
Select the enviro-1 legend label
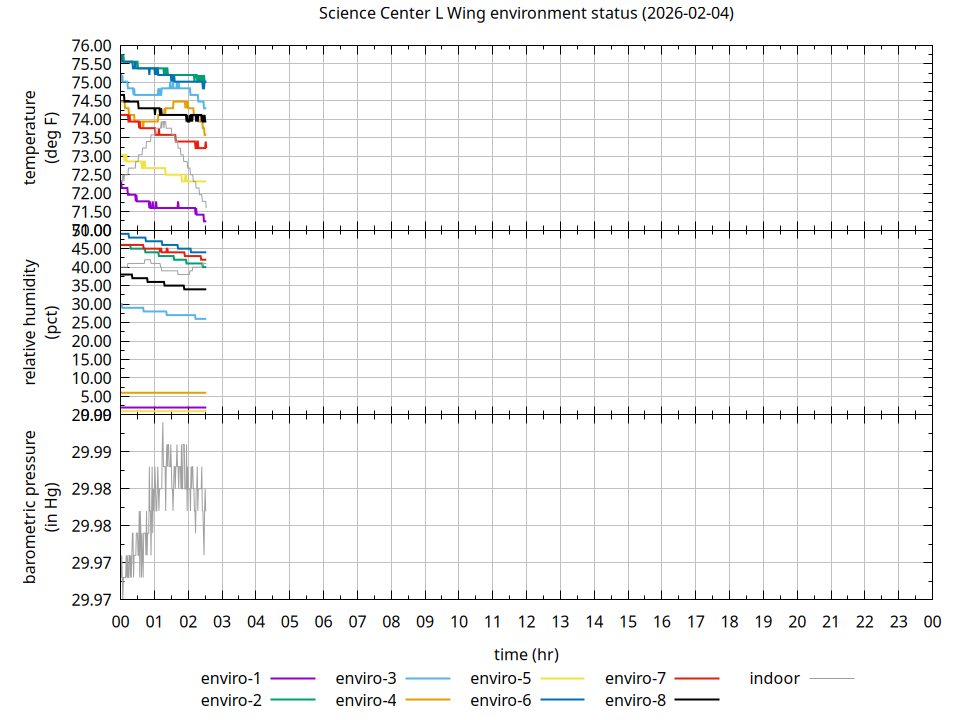pos(231,679)
